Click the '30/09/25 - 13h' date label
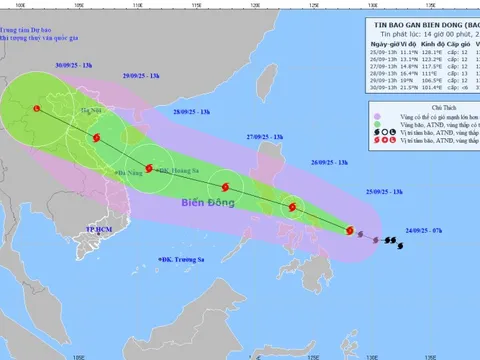480x360 pixels. click(74, 65)
